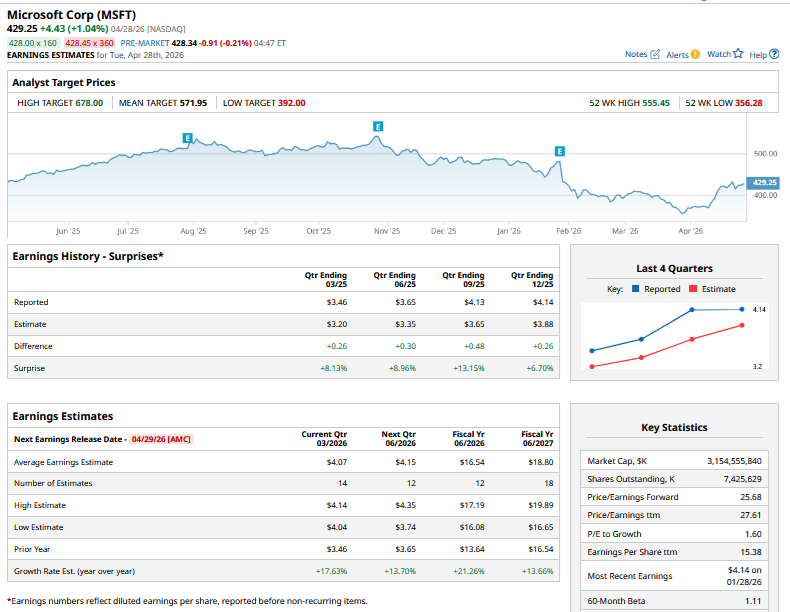Open the Alerts orange bell icon
This screenshot has height=612, width=790.
[696, 54]
